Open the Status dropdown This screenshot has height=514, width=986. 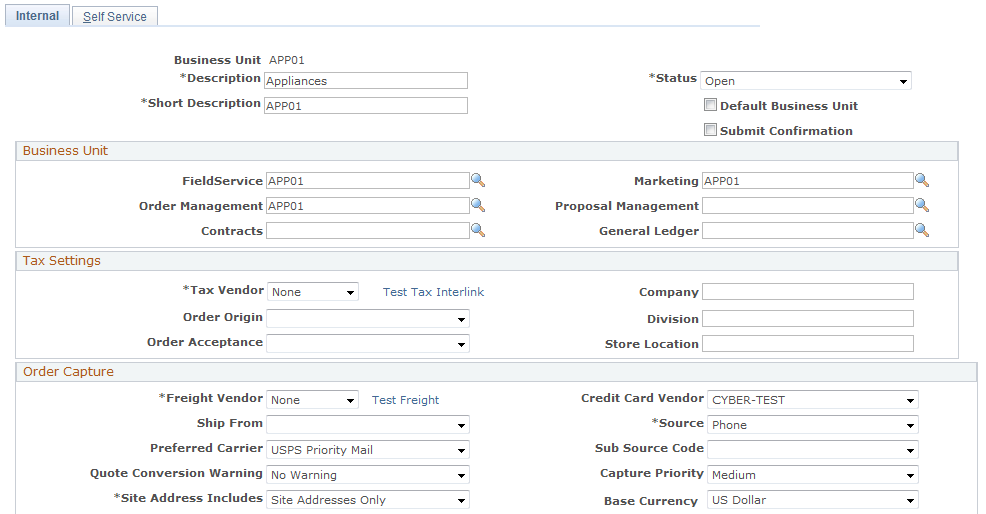806,81
